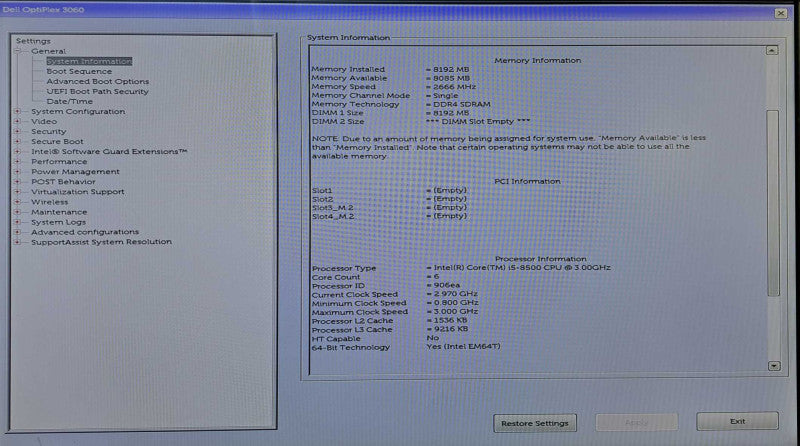Expand the Wireless node
The width and height of the screenshot is (800, 446).
pos(18,202)
